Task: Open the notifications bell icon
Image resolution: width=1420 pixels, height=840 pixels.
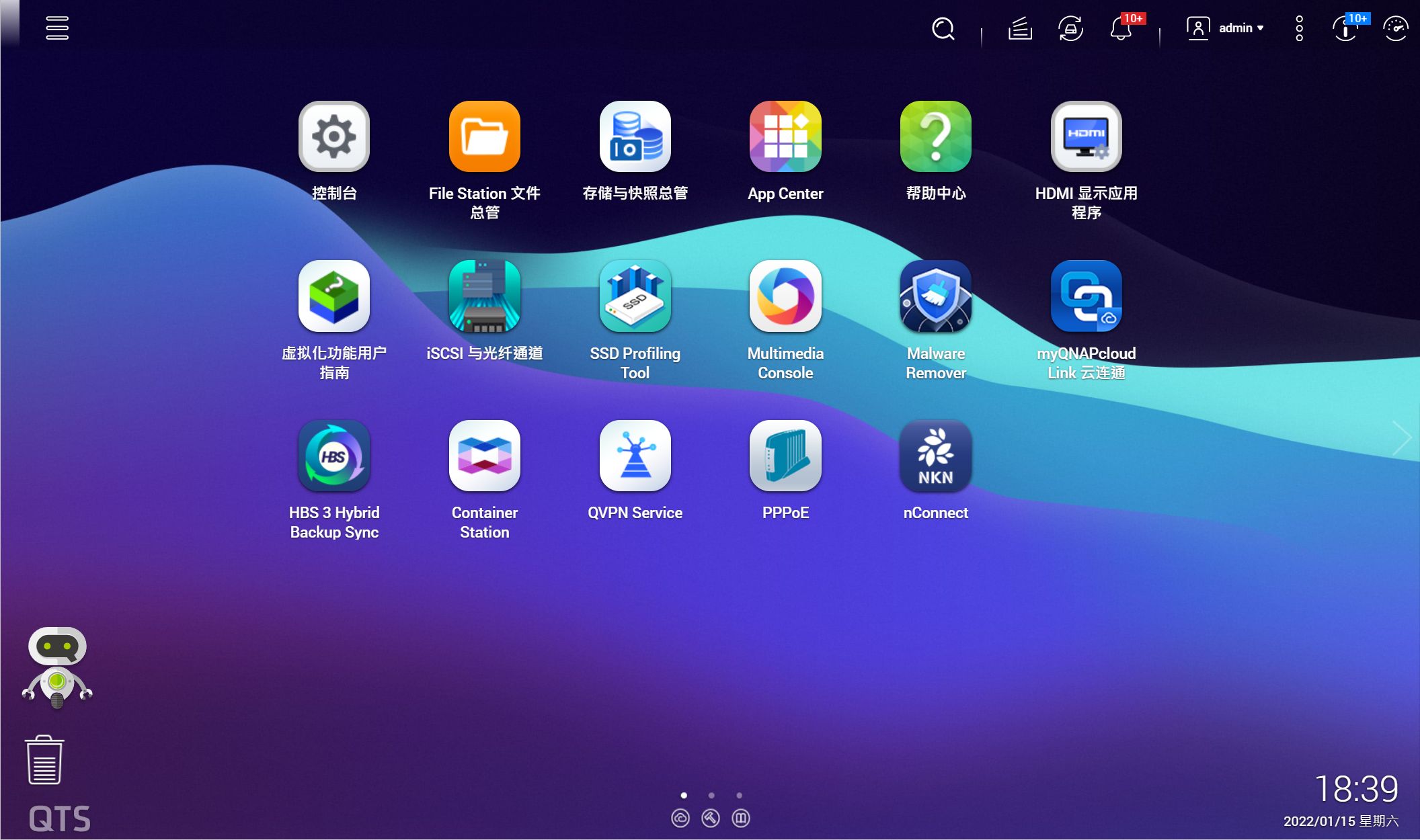Action: coord(1121,29)
